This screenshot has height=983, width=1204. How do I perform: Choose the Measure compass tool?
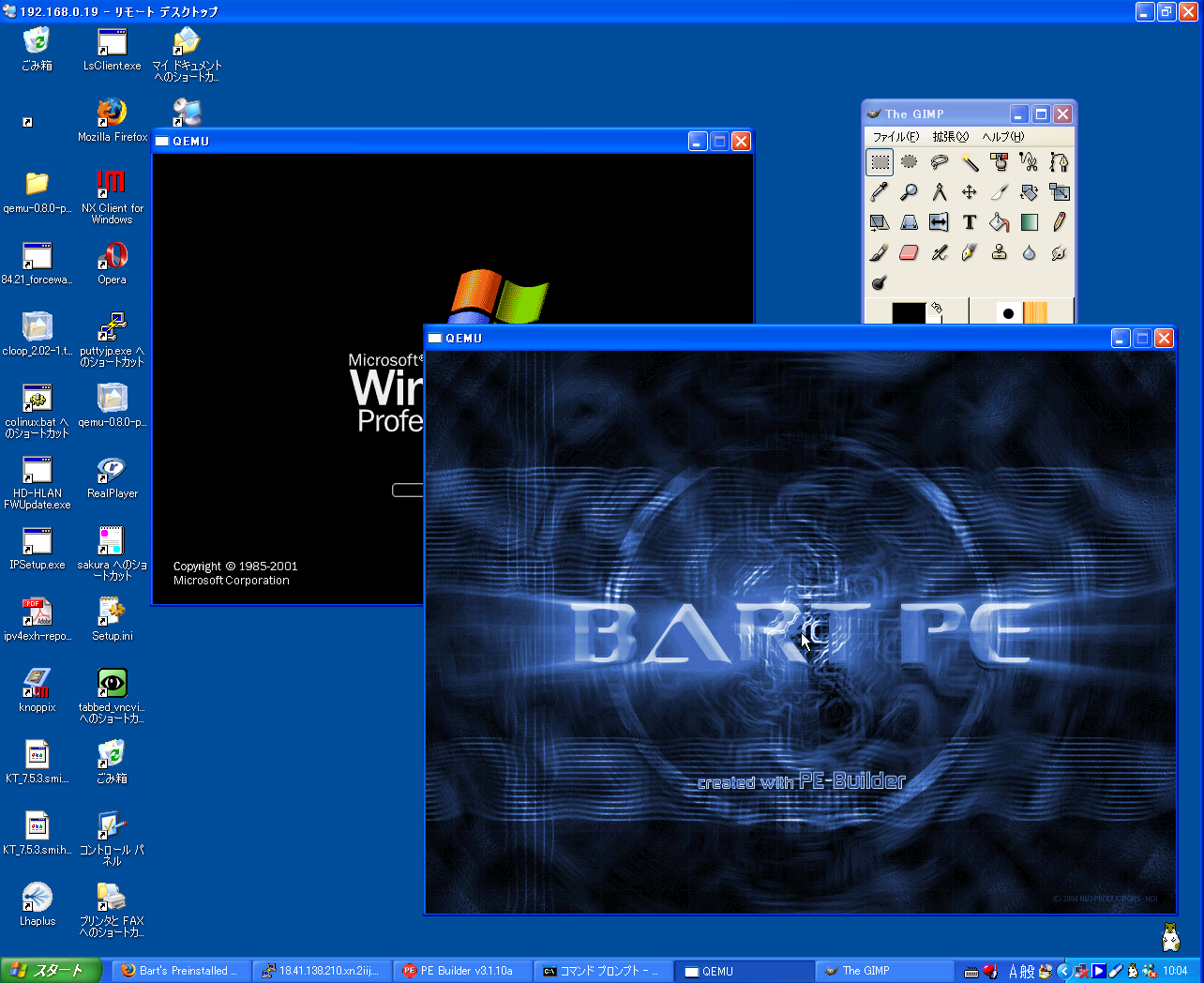pos(940,192)
